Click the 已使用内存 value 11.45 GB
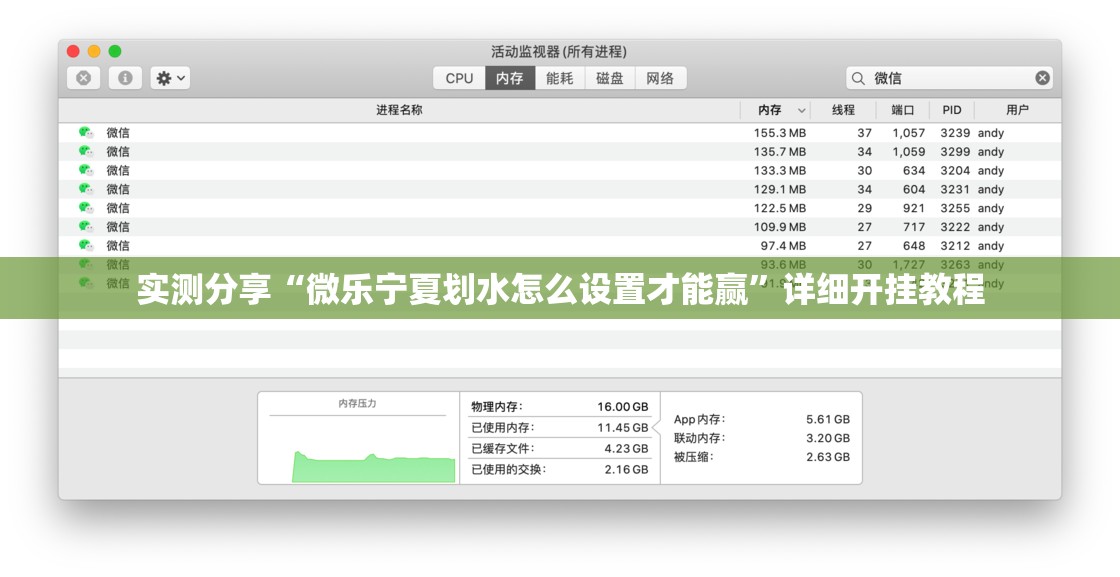This screenshot has width=1120, height=577. pyautogui.click(x=623, y=427)
